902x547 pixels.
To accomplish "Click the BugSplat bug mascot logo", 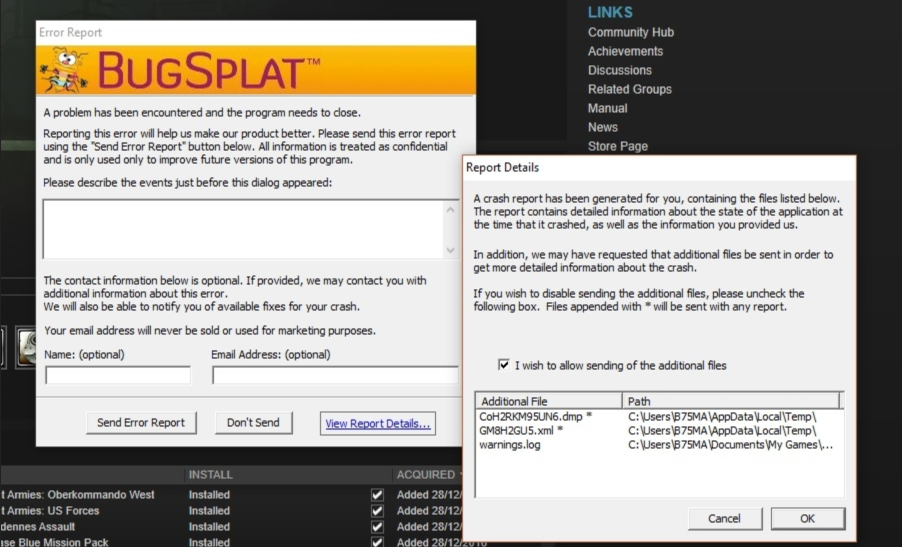I will pos(64,70).
